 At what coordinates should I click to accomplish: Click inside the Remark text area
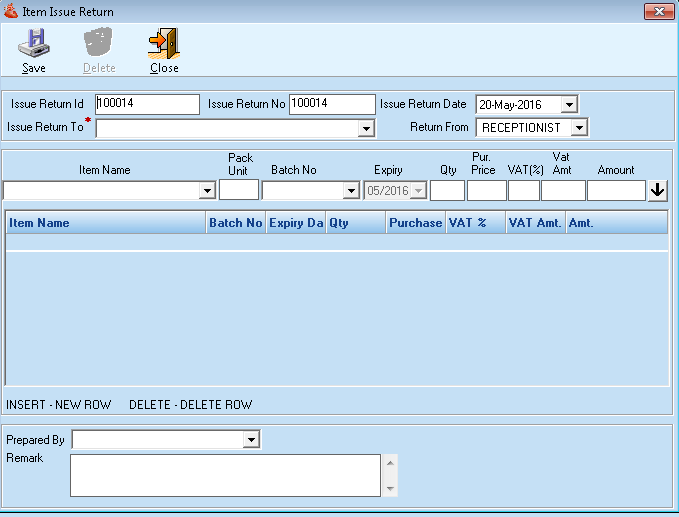pos(225,475)
